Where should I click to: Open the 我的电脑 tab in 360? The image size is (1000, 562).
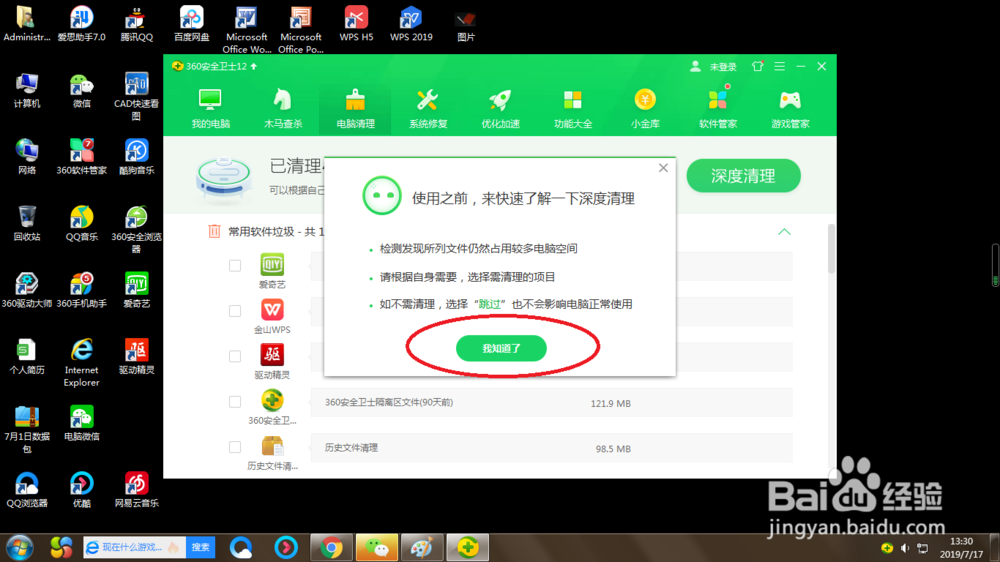click(210, 108)
